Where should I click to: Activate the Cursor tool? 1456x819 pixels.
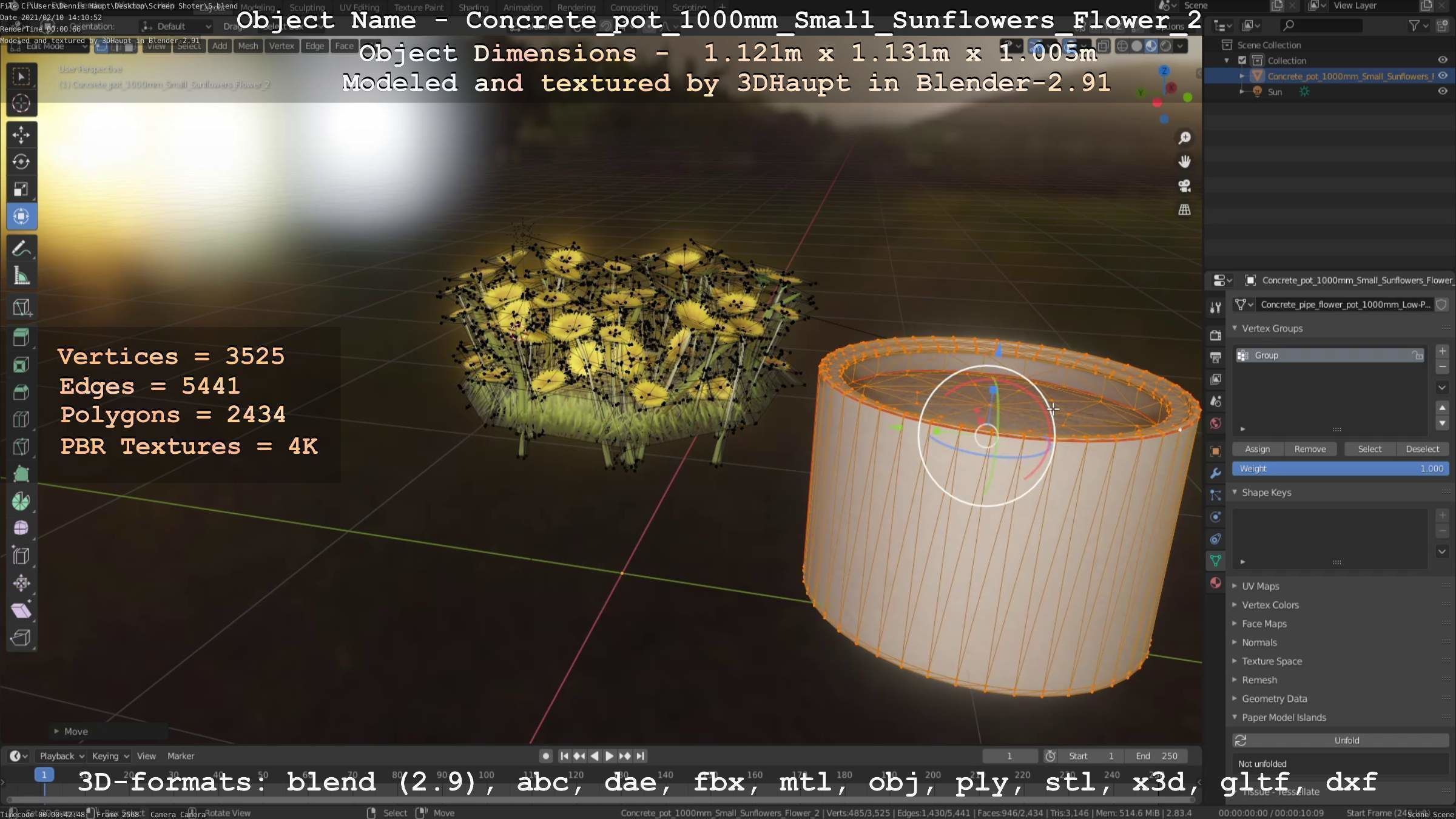pyautogui.click(x=21, y=103)
